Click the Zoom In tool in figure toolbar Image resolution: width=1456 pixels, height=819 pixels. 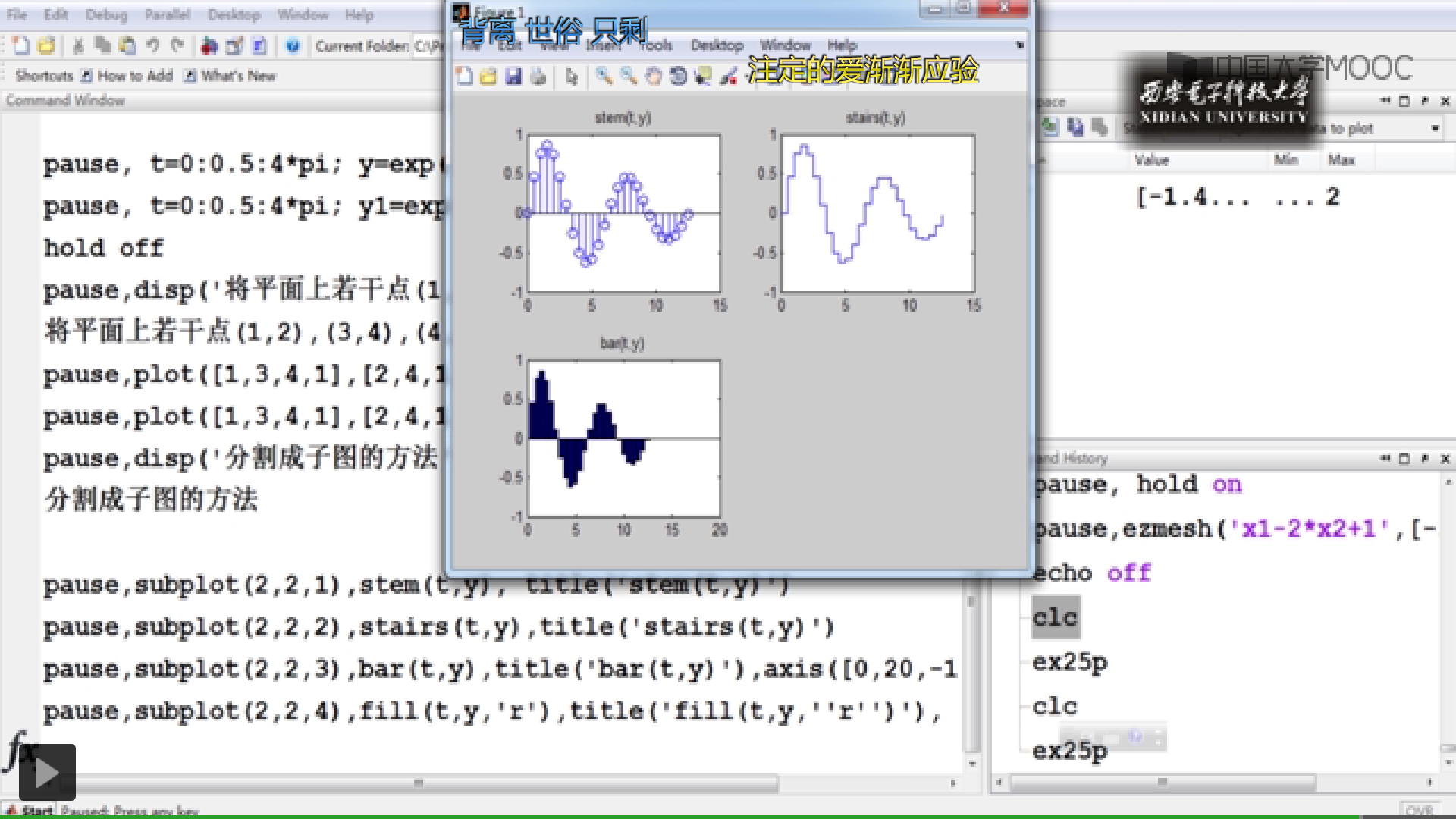(x=604, y=76)
